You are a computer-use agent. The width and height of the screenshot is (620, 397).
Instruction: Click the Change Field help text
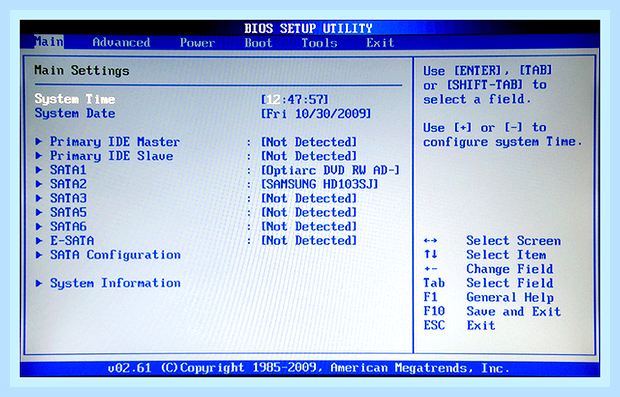click(x=509, y=269)
